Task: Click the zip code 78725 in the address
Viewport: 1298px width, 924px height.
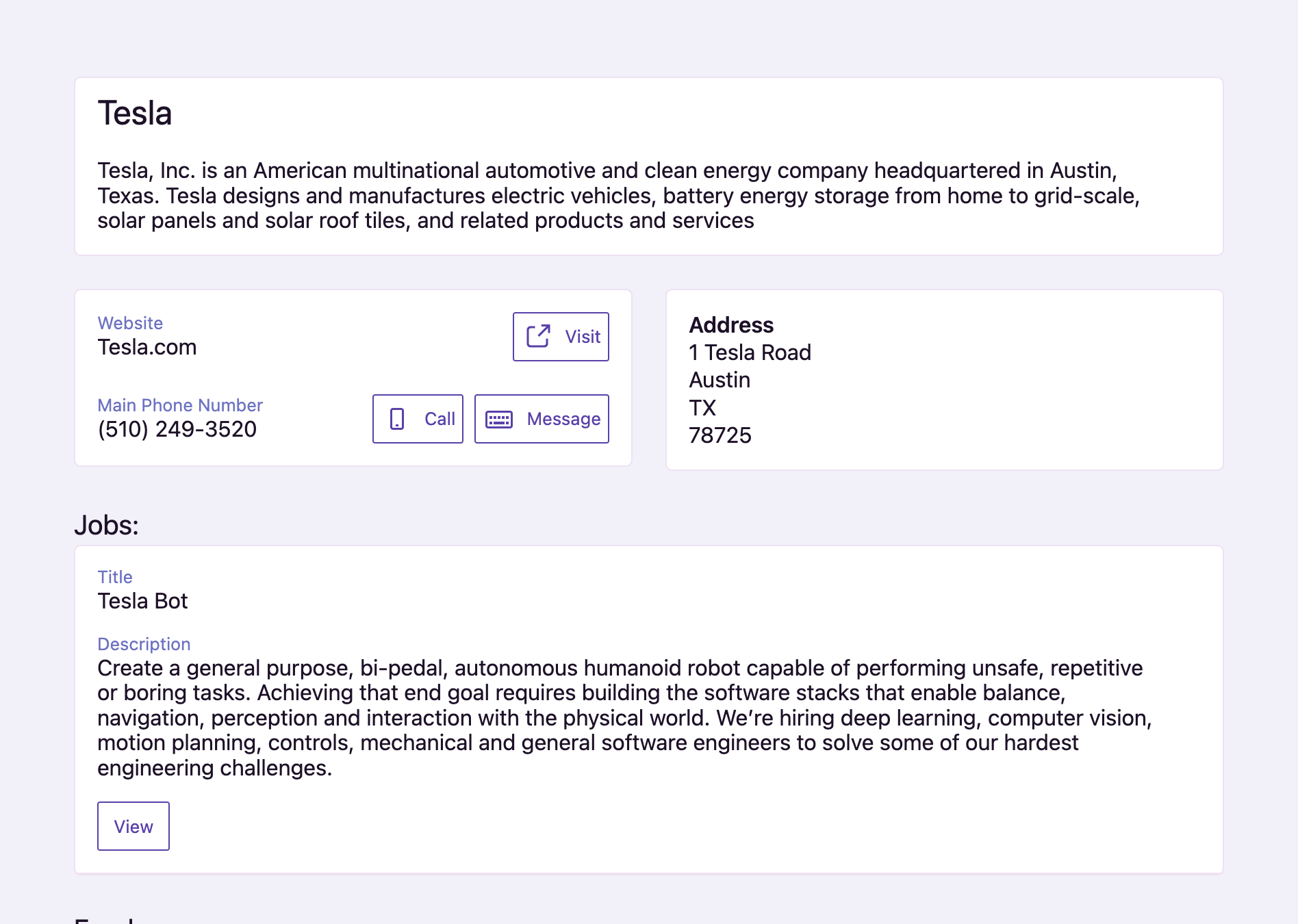Action: click(x=720, y=435)
